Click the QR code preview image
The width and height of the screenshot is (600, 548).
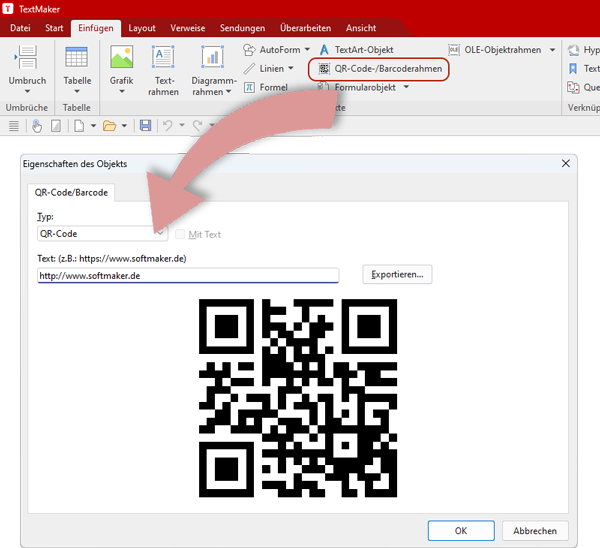tap(298, 398)
